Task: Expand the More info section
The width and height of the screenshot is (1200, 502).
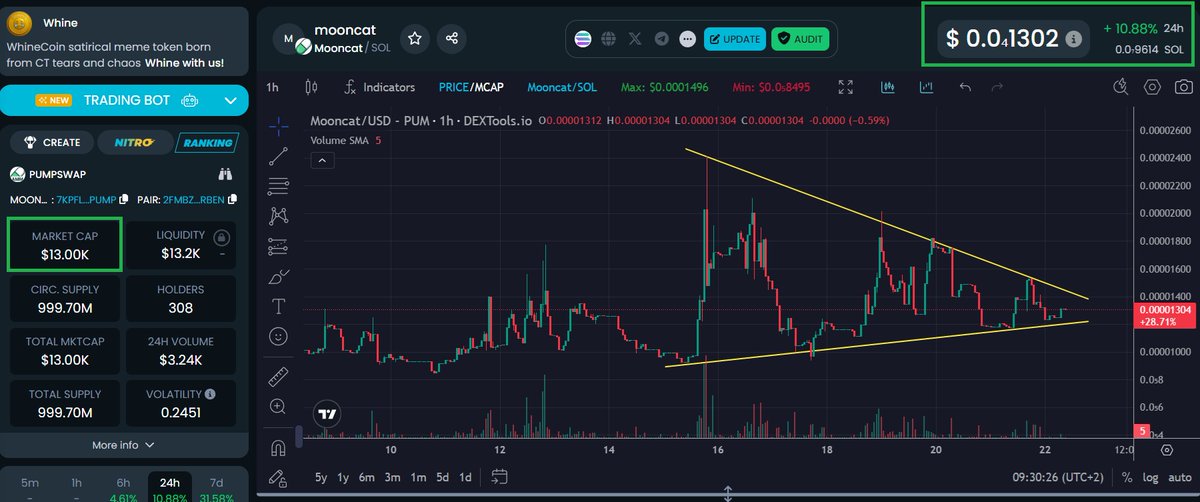Action: pos(124,445)
